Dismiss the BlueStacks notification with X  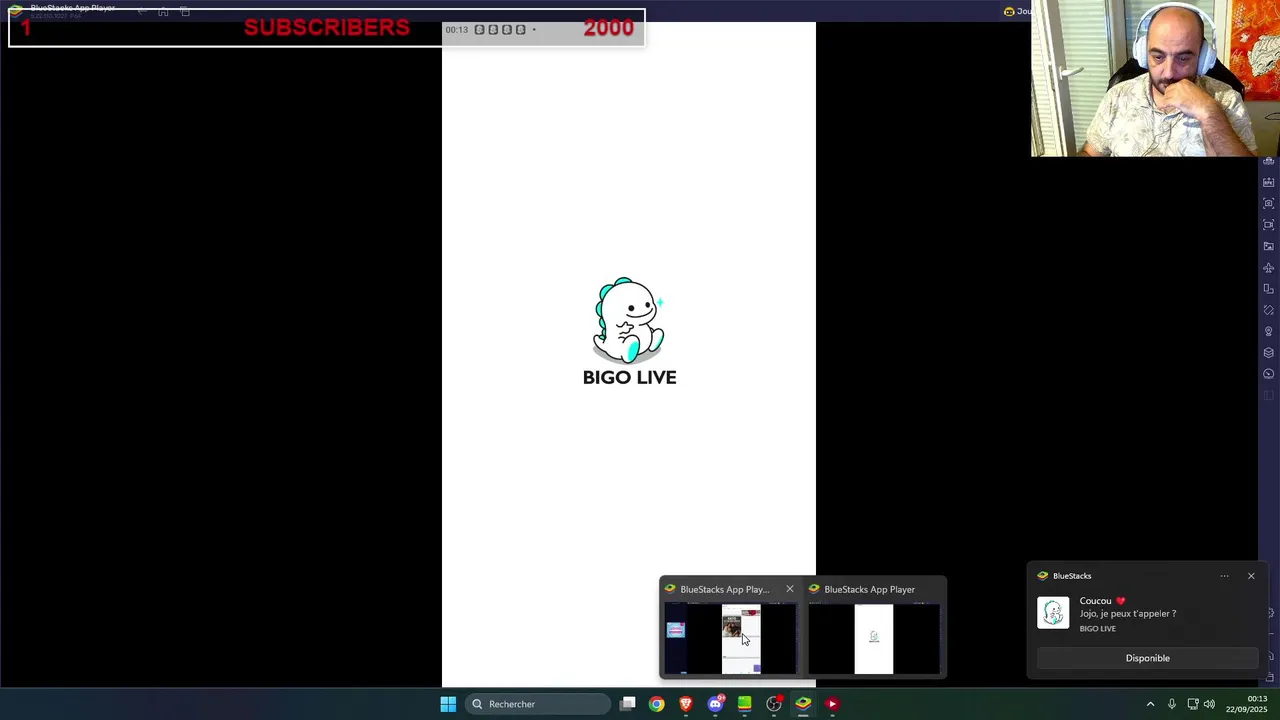pos(1251,576)
